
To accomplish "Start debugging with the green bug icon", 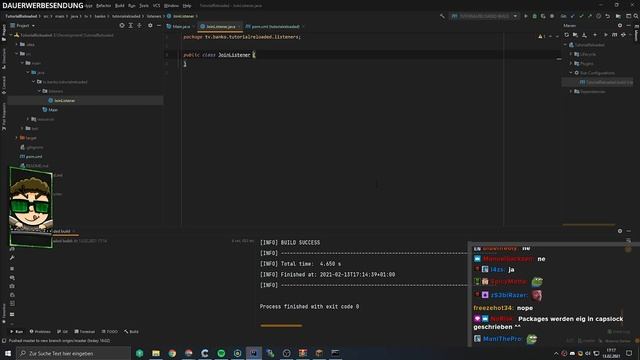I will click(534, 16).
